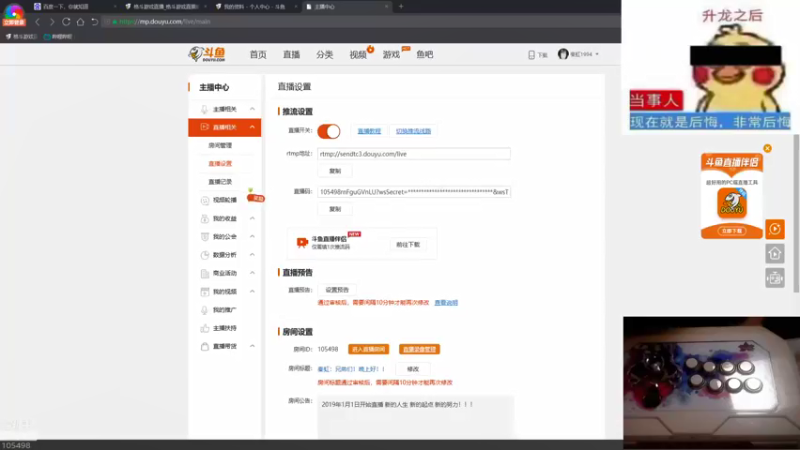The image size is (800, 450).
Task: Click the 切换推流线路 link
Action: point(413,131)
